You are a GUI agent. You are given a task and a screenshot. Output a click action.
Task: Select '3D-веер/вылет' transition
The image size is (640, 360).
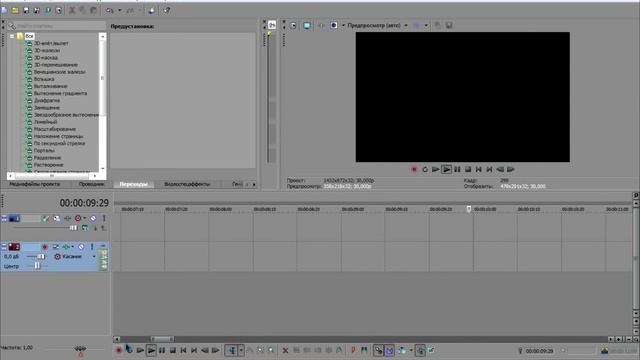[51, 43]
